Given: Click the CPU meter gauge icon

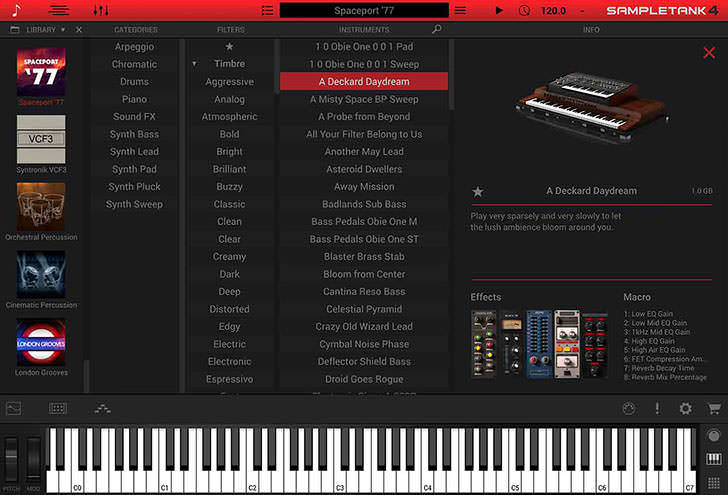Looking at the screenshot, I should tap(629, 409).
